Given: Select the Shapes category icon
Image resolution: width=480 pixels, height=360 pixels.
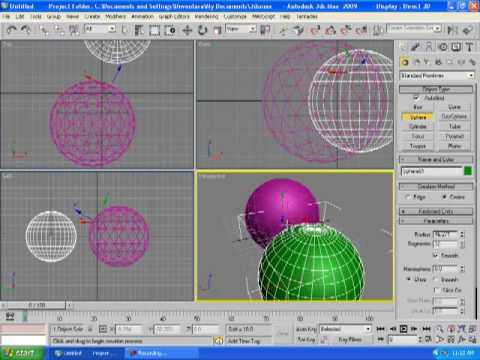Looking at the screenshot, I should point(416,62).
